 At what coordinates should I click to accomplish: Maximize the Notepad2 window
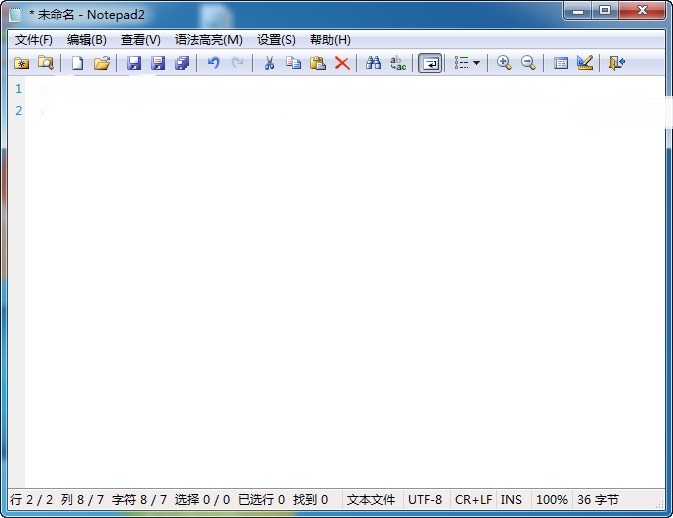tap(605, 11)
